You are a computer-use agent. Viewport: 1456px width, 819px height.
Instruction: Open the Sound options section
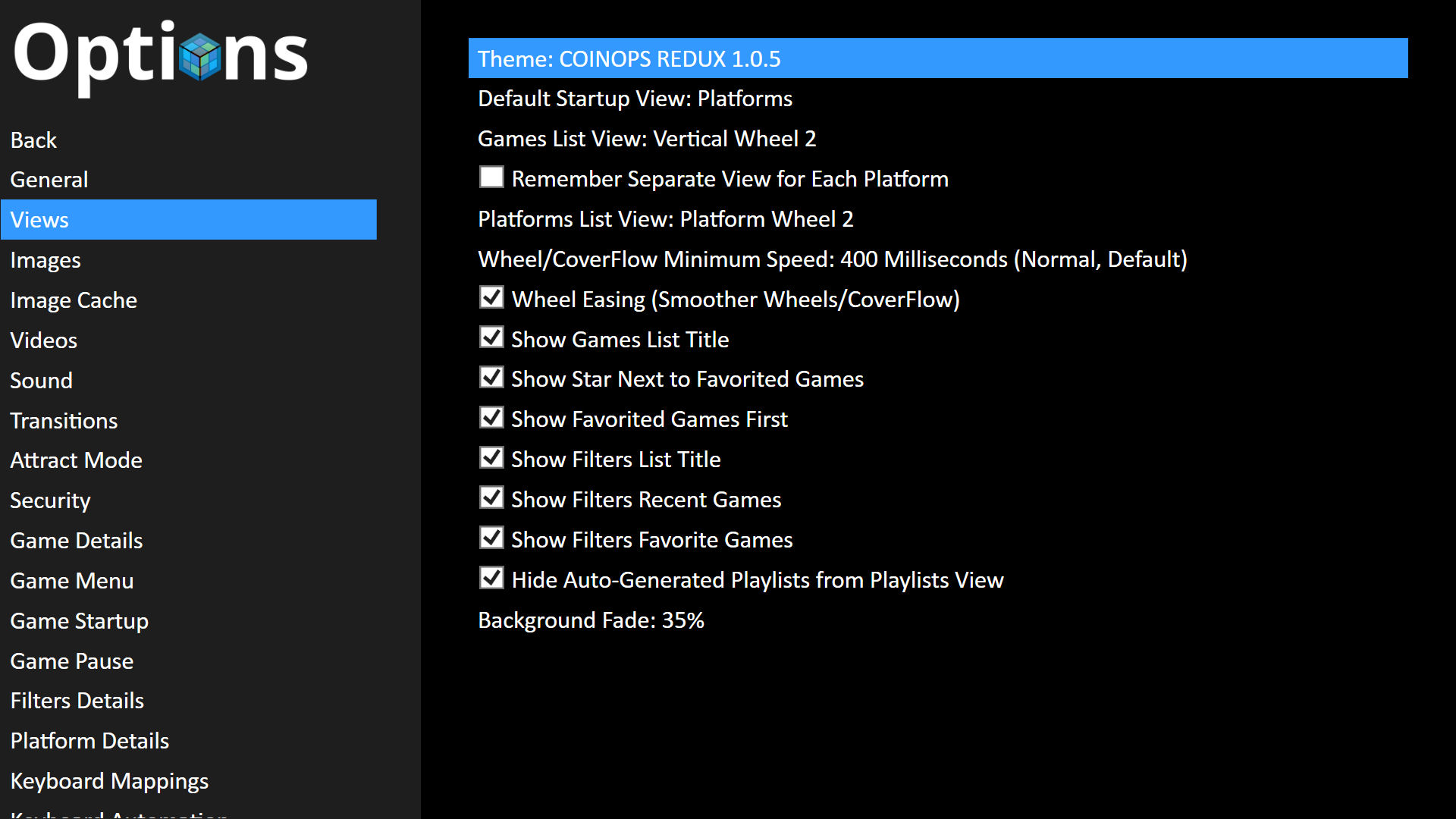tap(189, 381)
